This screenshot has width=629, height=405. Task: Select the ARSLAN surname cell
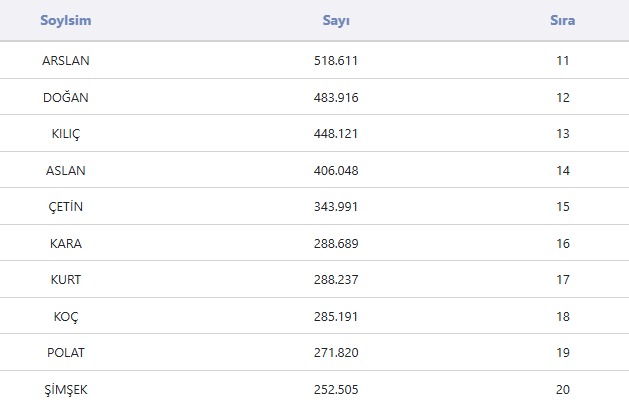point(66,60)
